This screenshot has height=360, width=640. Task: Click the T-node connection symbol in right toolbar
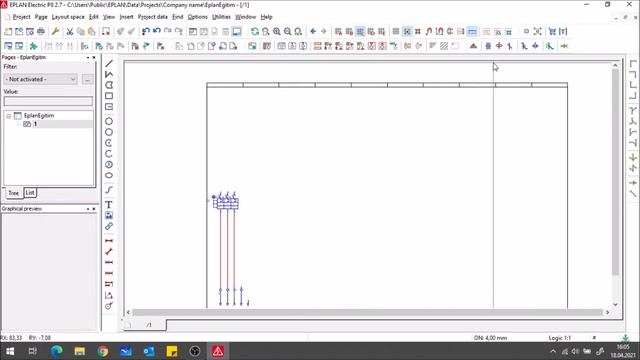click(633, 110)
